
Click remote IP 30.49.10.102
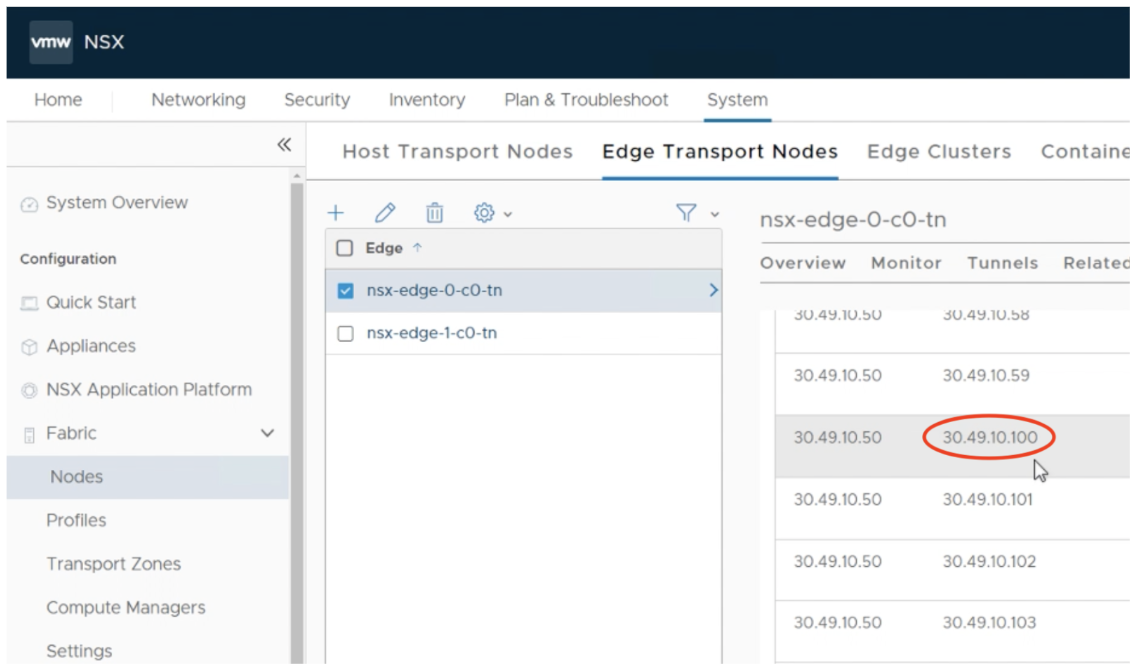coord(989,561)
